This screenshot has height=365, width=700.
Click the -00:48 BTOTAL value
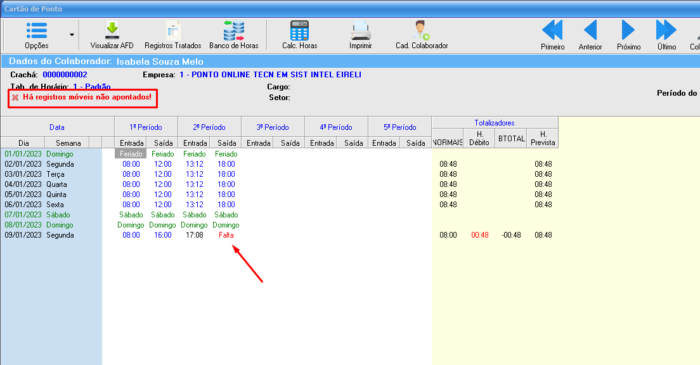(x=511, y=235)
